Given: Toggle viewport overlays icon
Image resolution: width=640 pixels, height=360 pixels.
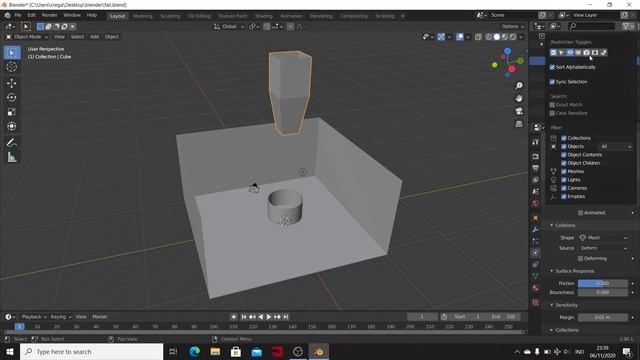Looking at the screenshot, I should (460, 37).
